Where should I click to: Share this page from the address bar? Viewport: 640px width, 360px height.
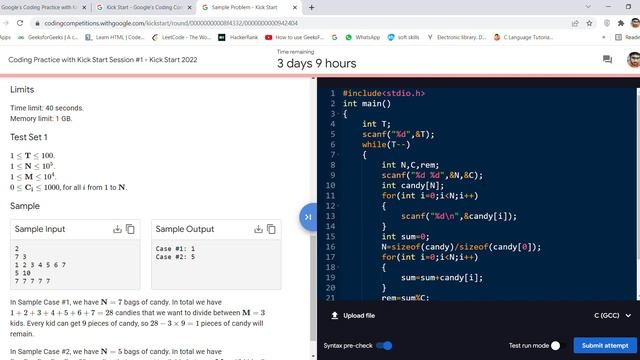coord(575,23)
